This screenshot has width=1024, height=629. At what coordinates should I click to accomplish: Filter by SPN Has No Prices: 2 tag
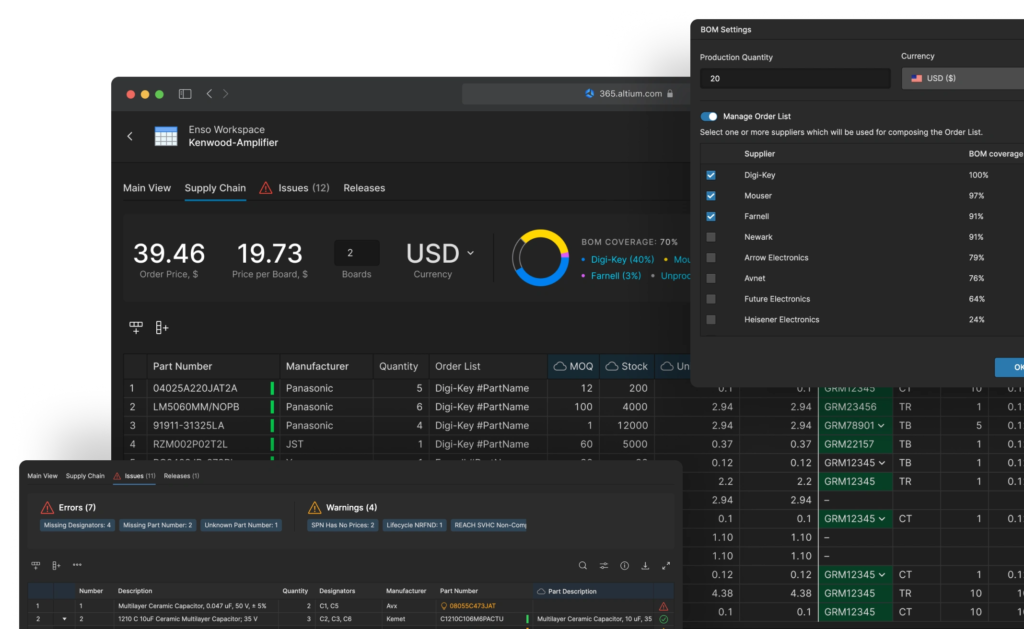[343, 525]
